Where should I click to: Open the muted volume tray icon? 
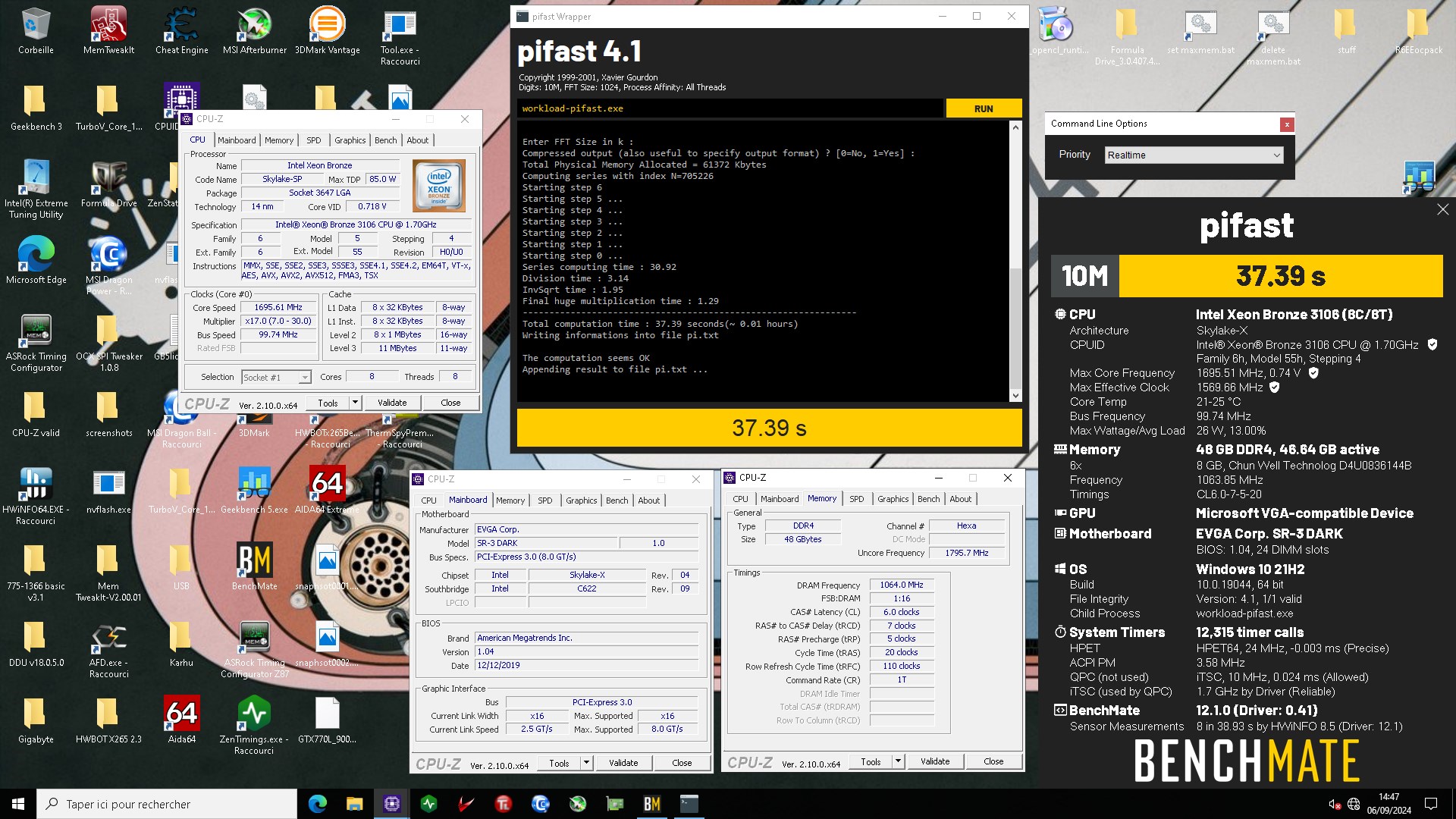[x=1335, y=804]
